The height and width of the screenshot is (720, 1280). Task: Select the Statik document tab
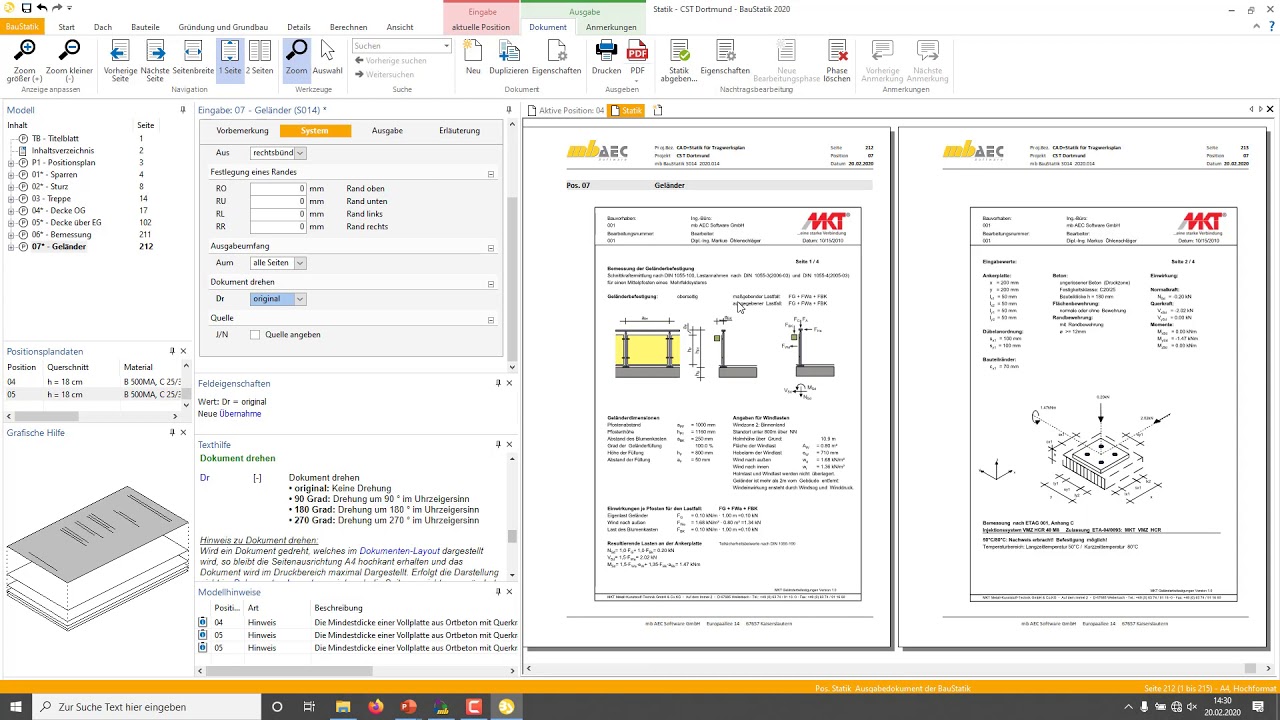[x=626, y=110]
